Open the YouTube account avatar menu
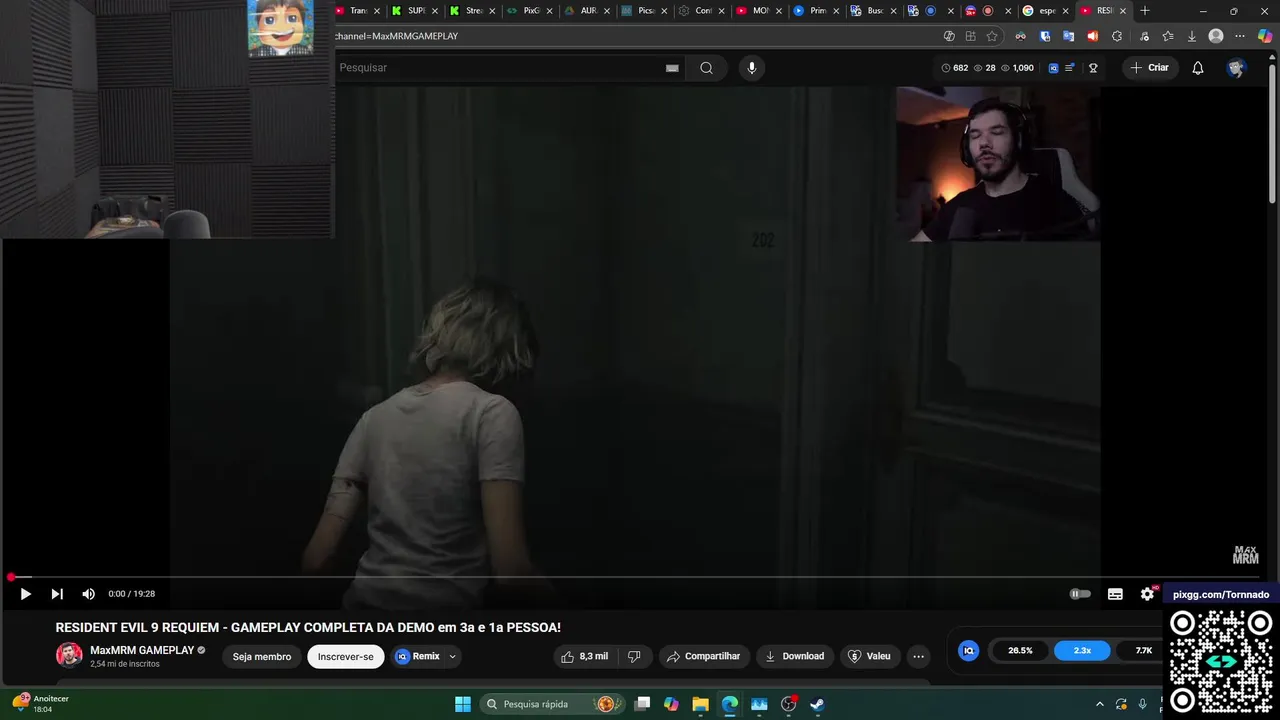The image size is (1280, 720). [x=1237, y=68]
